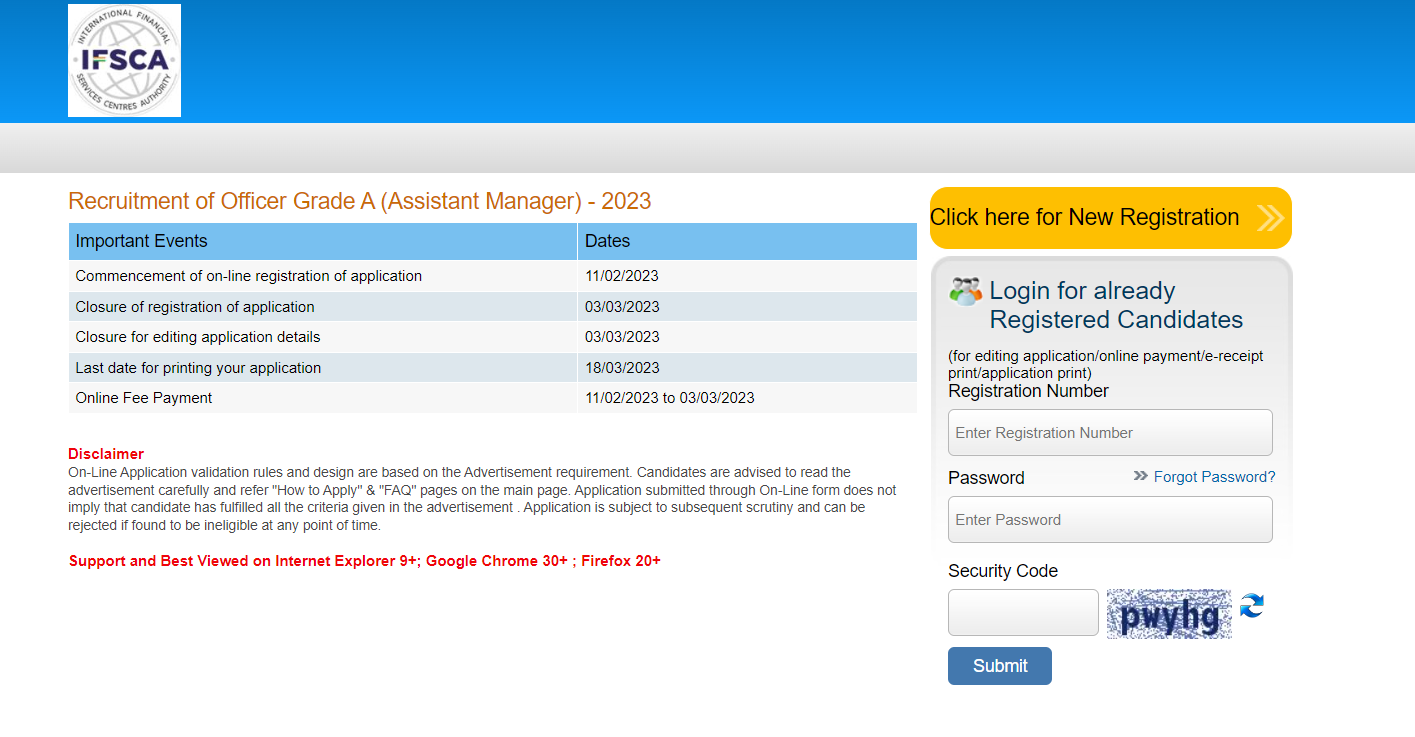Click here for New Registration

(1085, 217)
